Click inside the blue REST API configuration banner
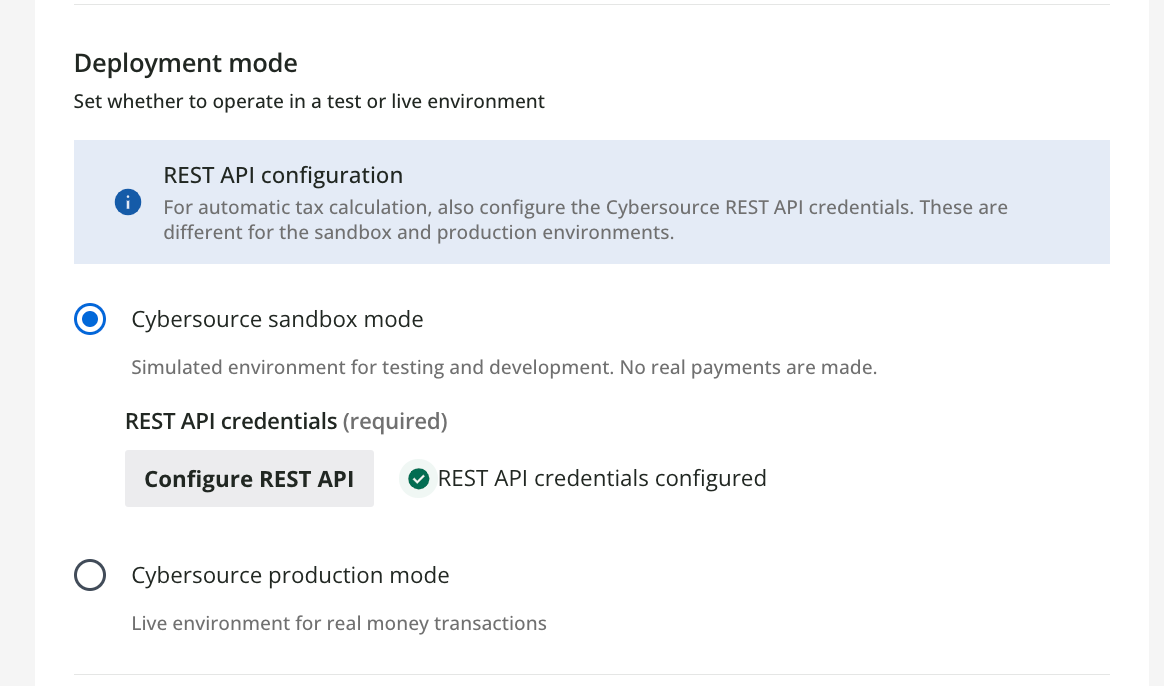This screenshot has width=1164, height=686. pos(591,202)
